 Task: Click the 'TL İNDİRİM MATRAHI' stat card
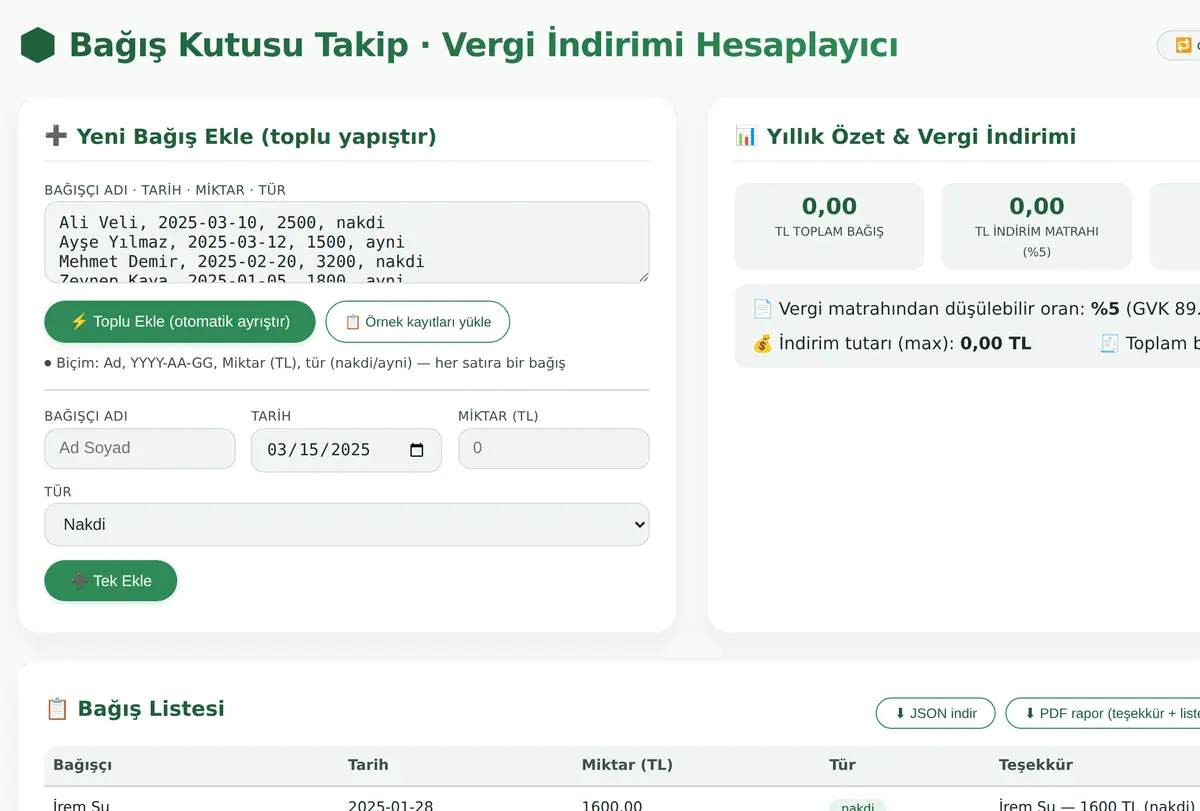pyautogui.click(x=1036, y=226)
